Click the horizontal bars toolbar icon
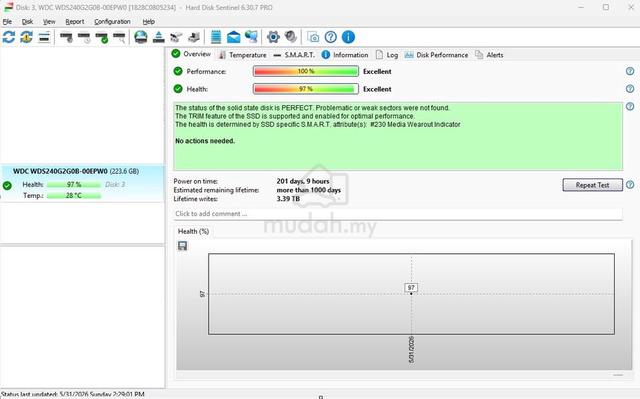The image size is (640, 399). tap(44, 37)
